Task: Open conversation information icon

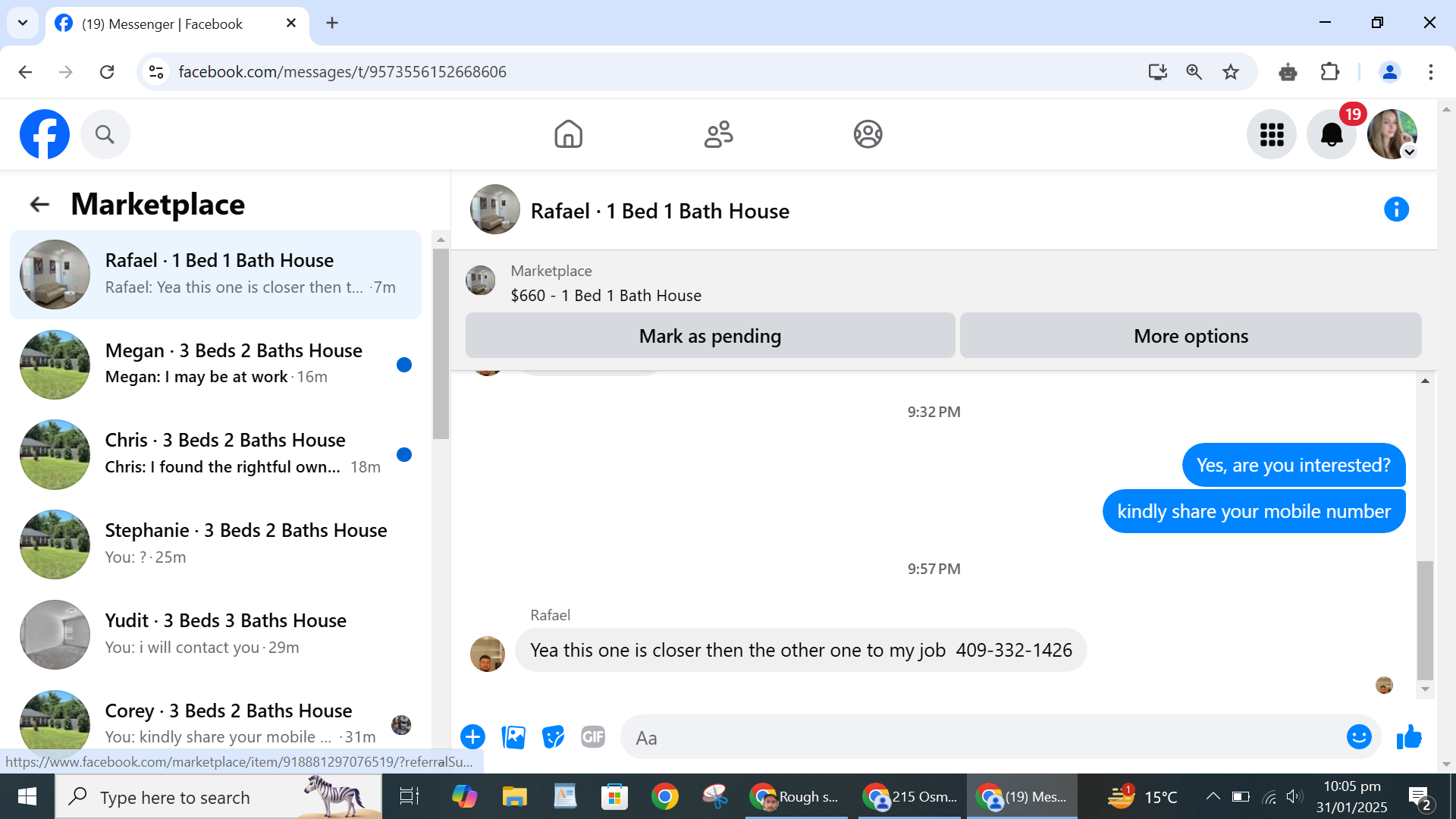Action: 1396,209
